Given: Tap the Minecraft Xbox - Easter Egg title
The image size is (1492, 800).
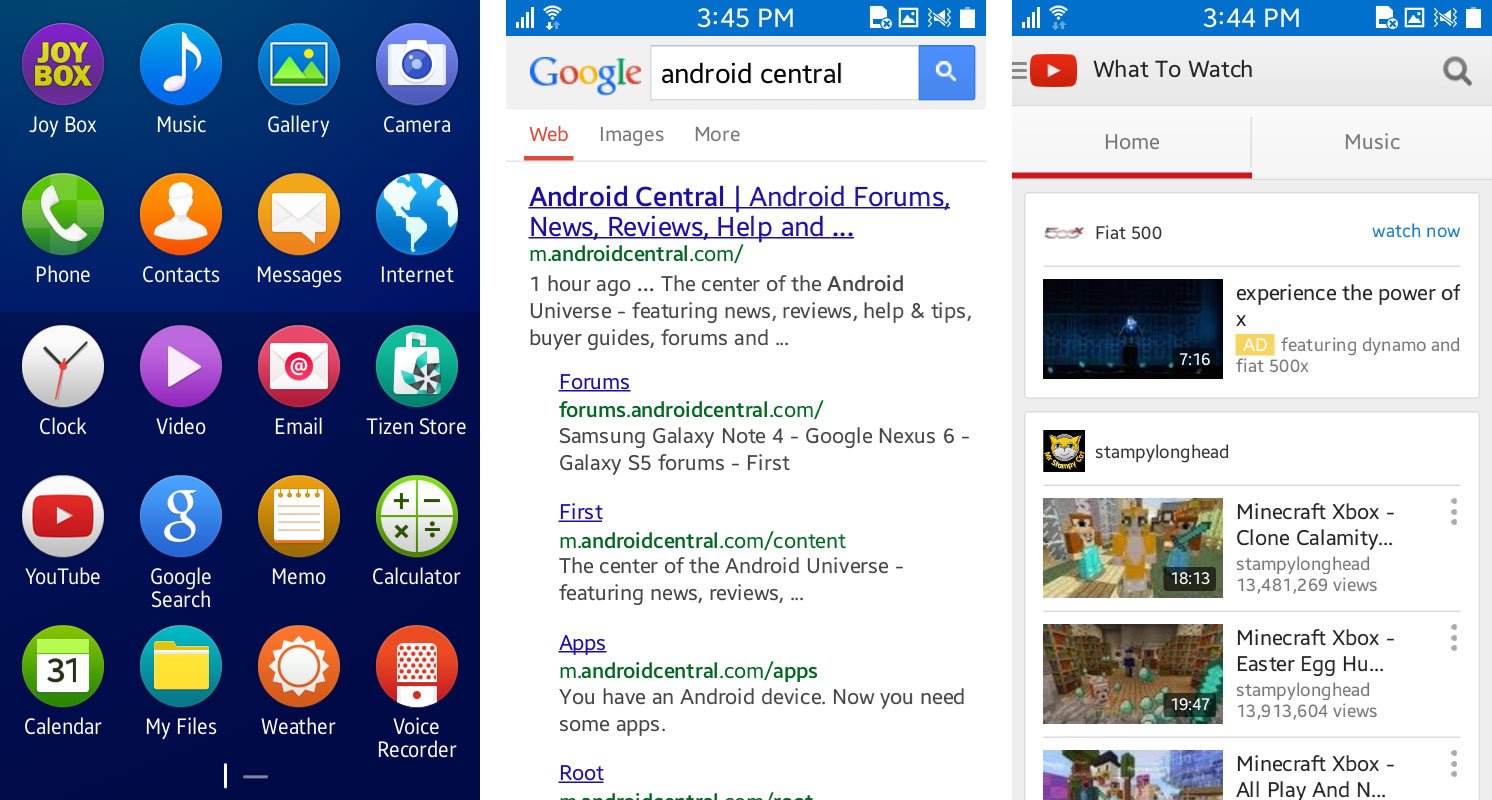Looking at the screenshot, I should point(1315,651).
